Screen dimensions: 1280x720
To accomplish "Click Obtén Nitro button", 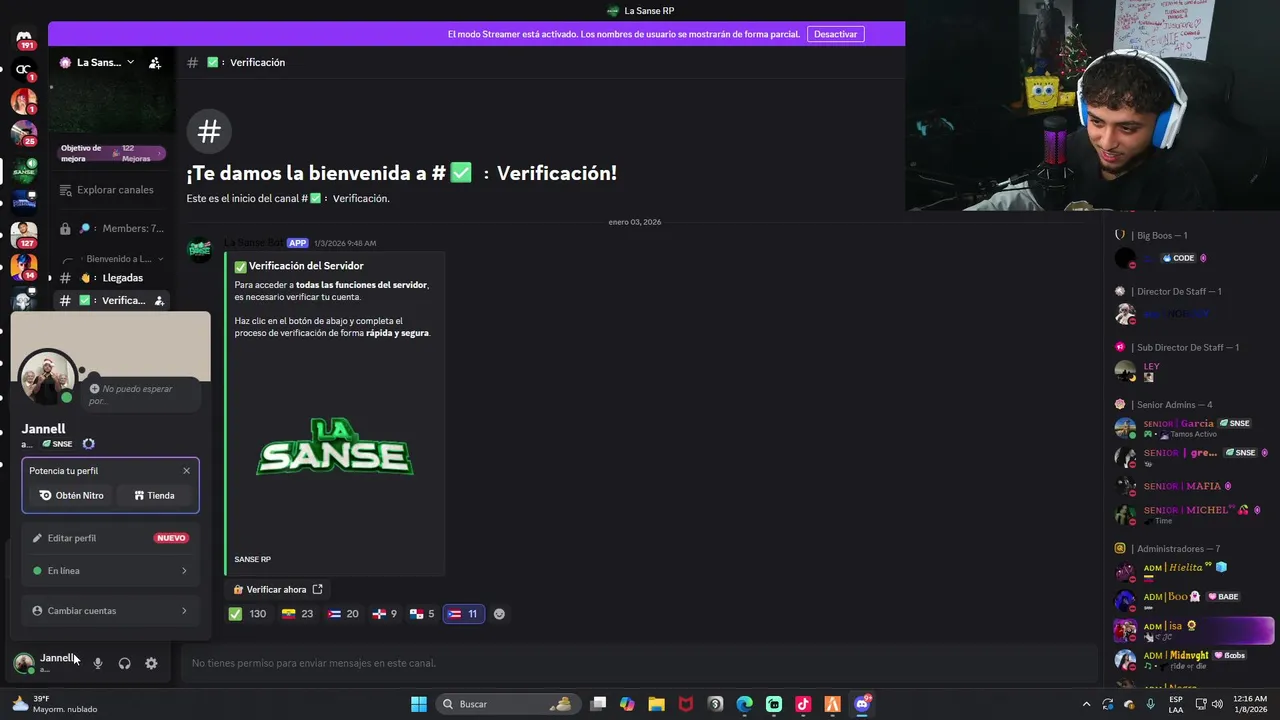I will [71, 495].
